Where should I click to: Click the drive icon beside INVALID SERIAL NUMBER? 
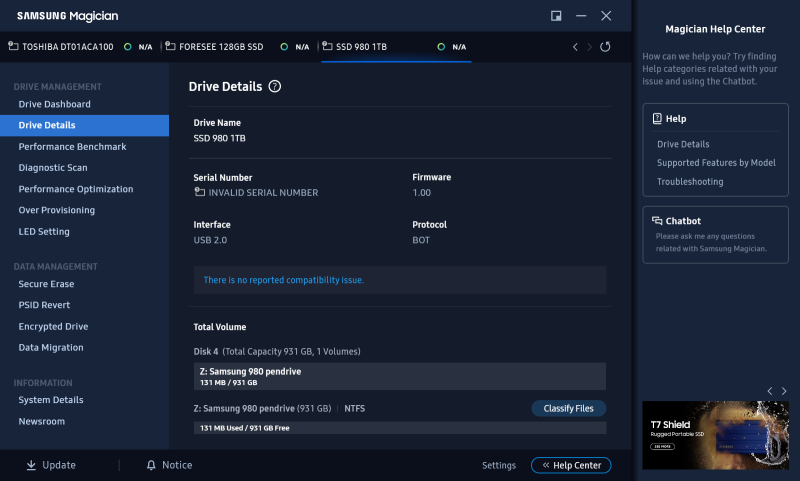tap(199, 192)
